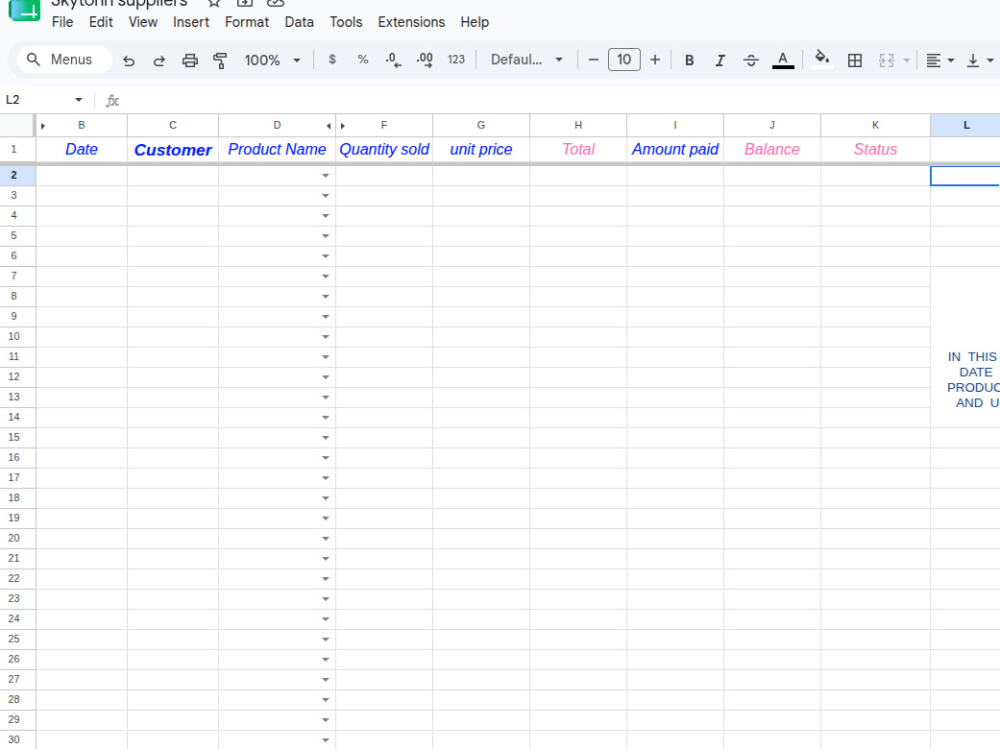Open the Tools menu
1000x749 pixels.
(x=346, y=22)
